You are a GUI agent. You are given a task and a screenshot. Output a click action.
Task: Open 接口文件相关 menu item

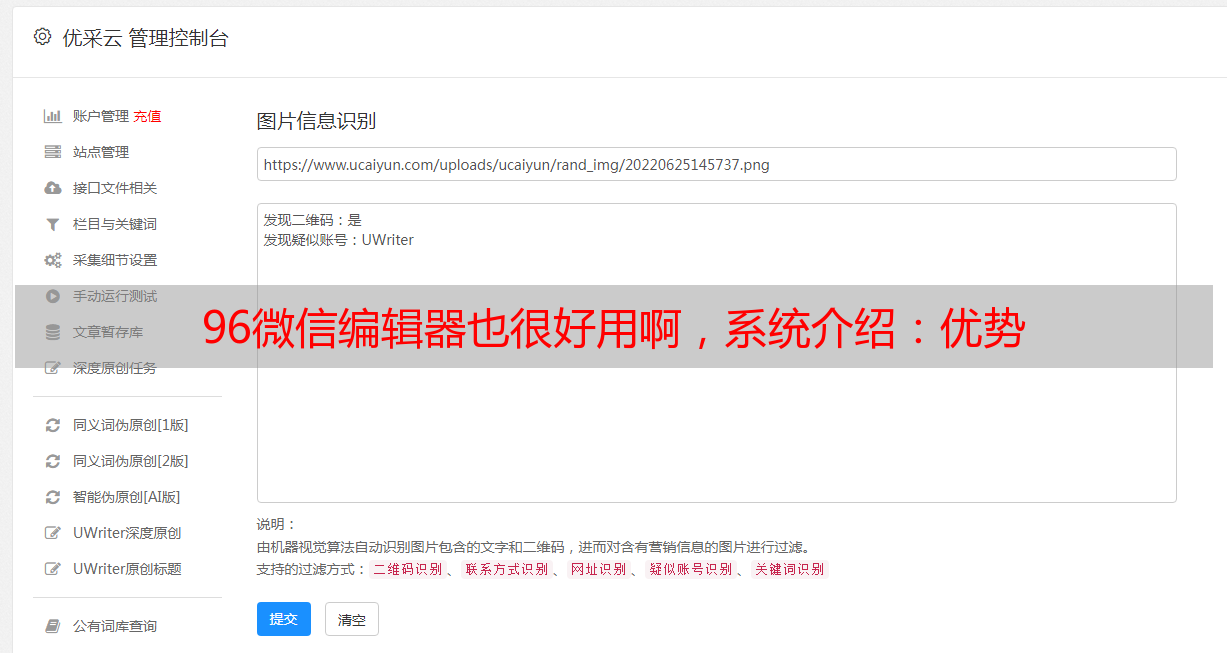(115, 188)
